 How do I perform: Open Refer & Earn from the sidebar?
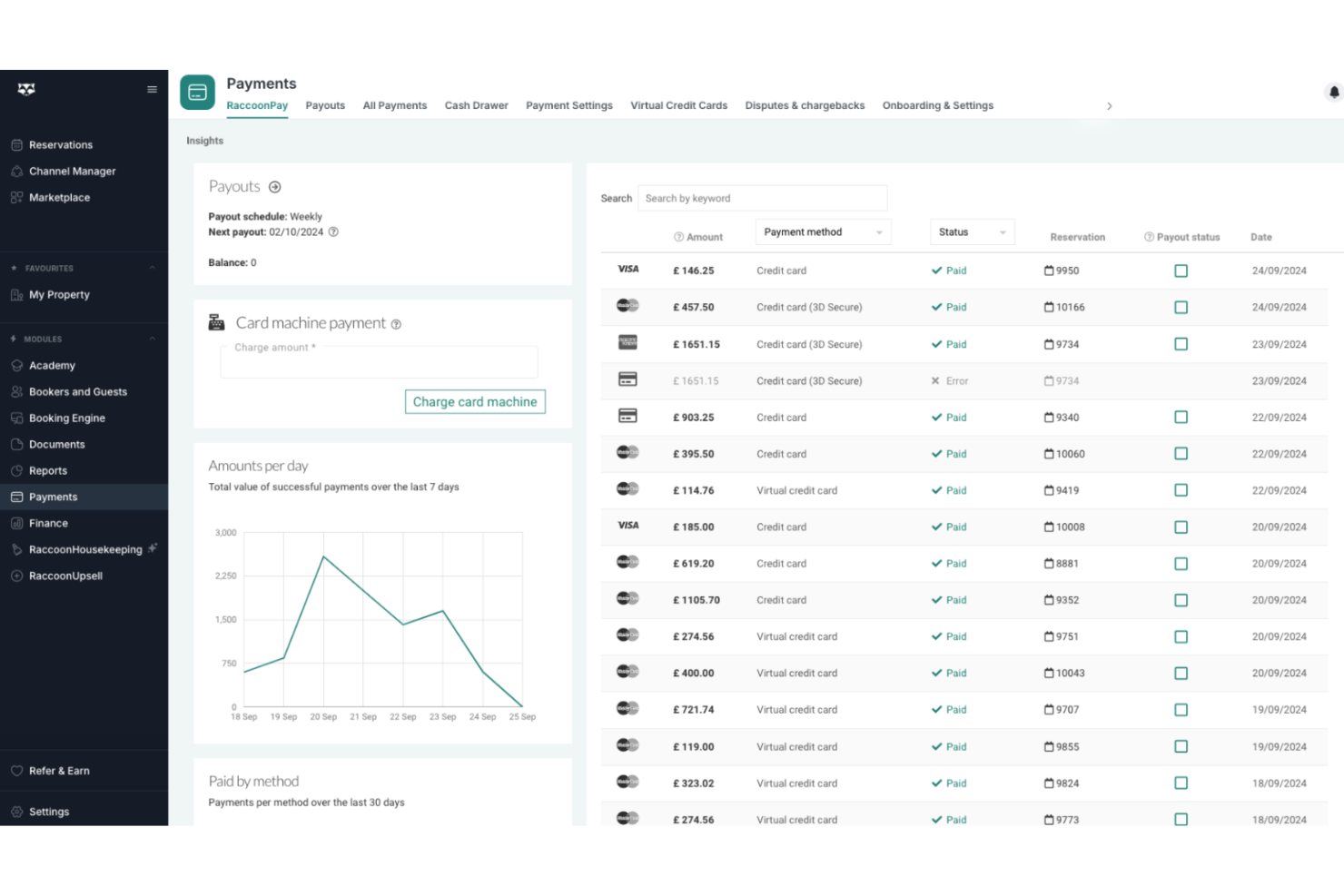point(60,771)
